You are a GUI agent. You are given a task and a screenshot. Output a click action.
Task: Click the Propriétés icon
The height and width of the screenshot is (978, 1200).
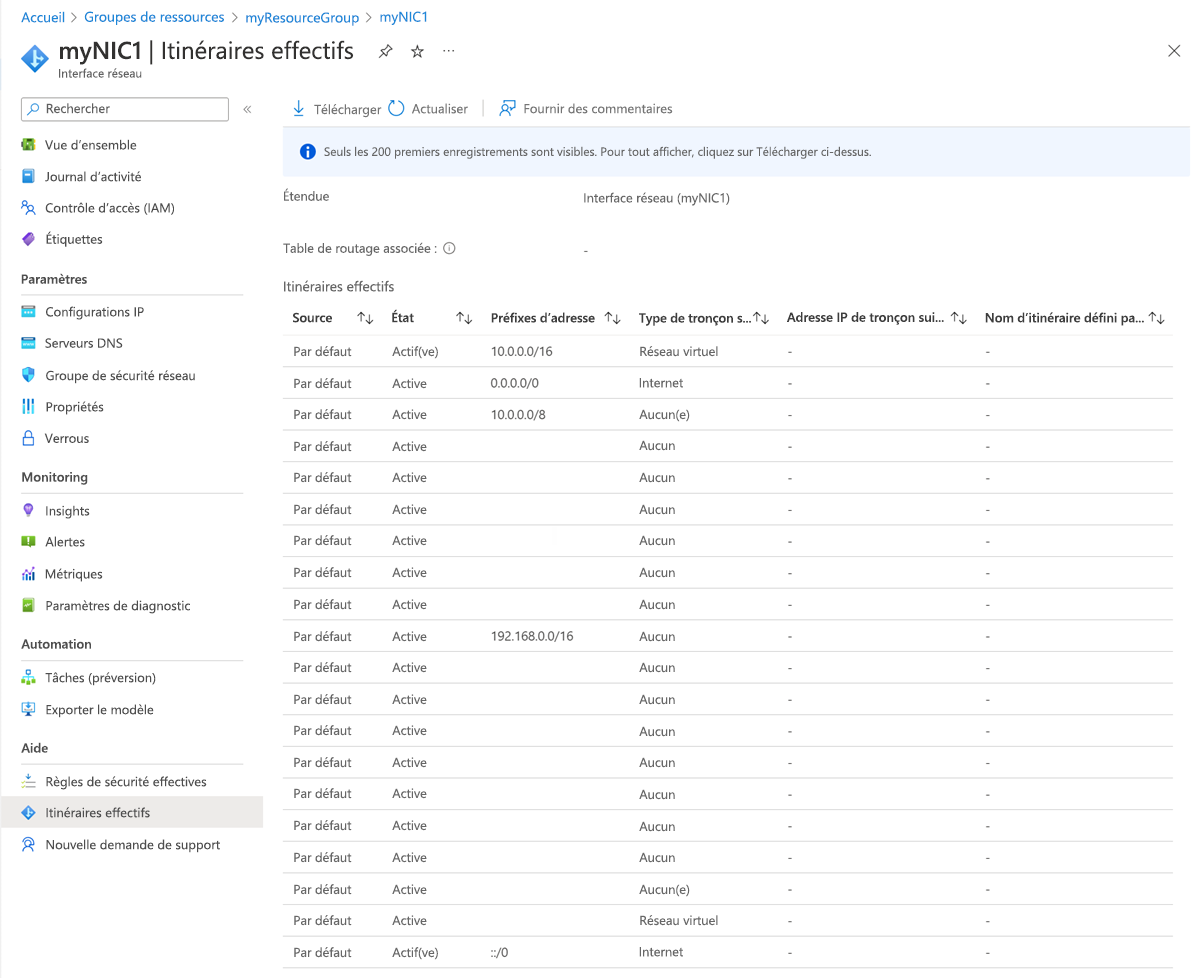click(x=28, y=407)
